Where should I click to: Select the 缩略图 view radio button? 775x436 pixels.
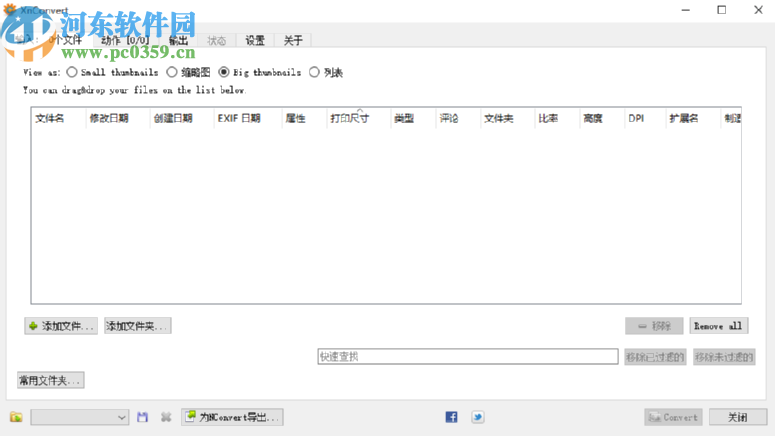pyautogui.click(x=172, y=72)
